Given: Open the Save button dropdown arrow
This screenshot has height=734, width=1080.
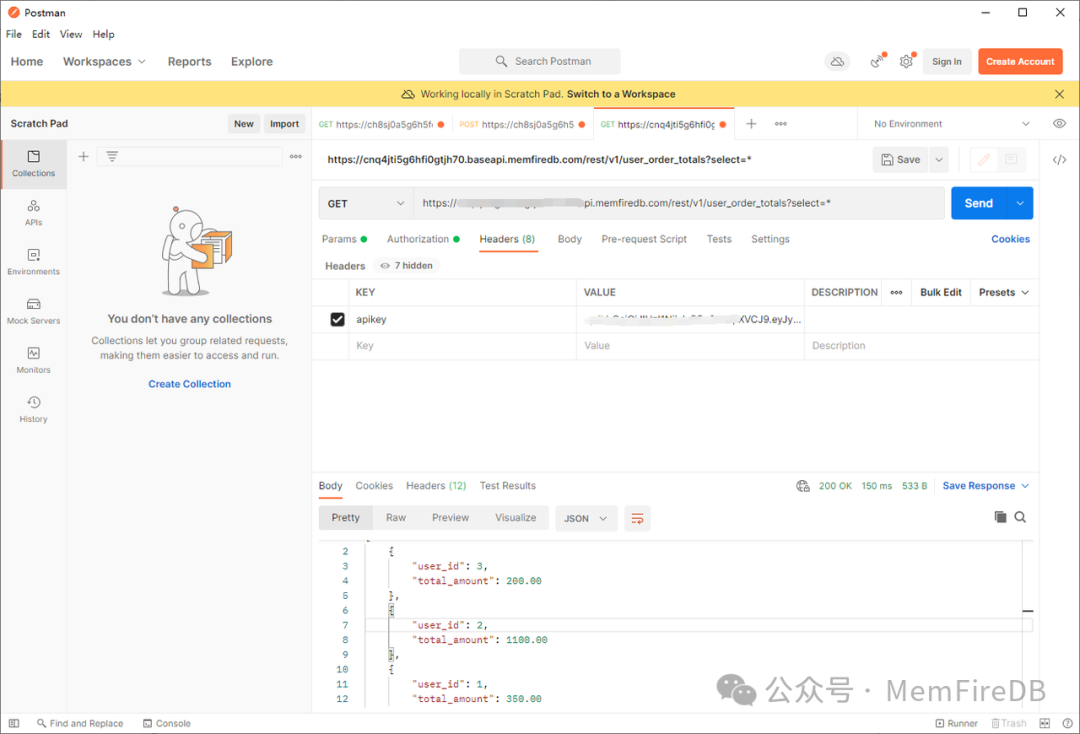Looking at the screenshot, I should 939,160.
